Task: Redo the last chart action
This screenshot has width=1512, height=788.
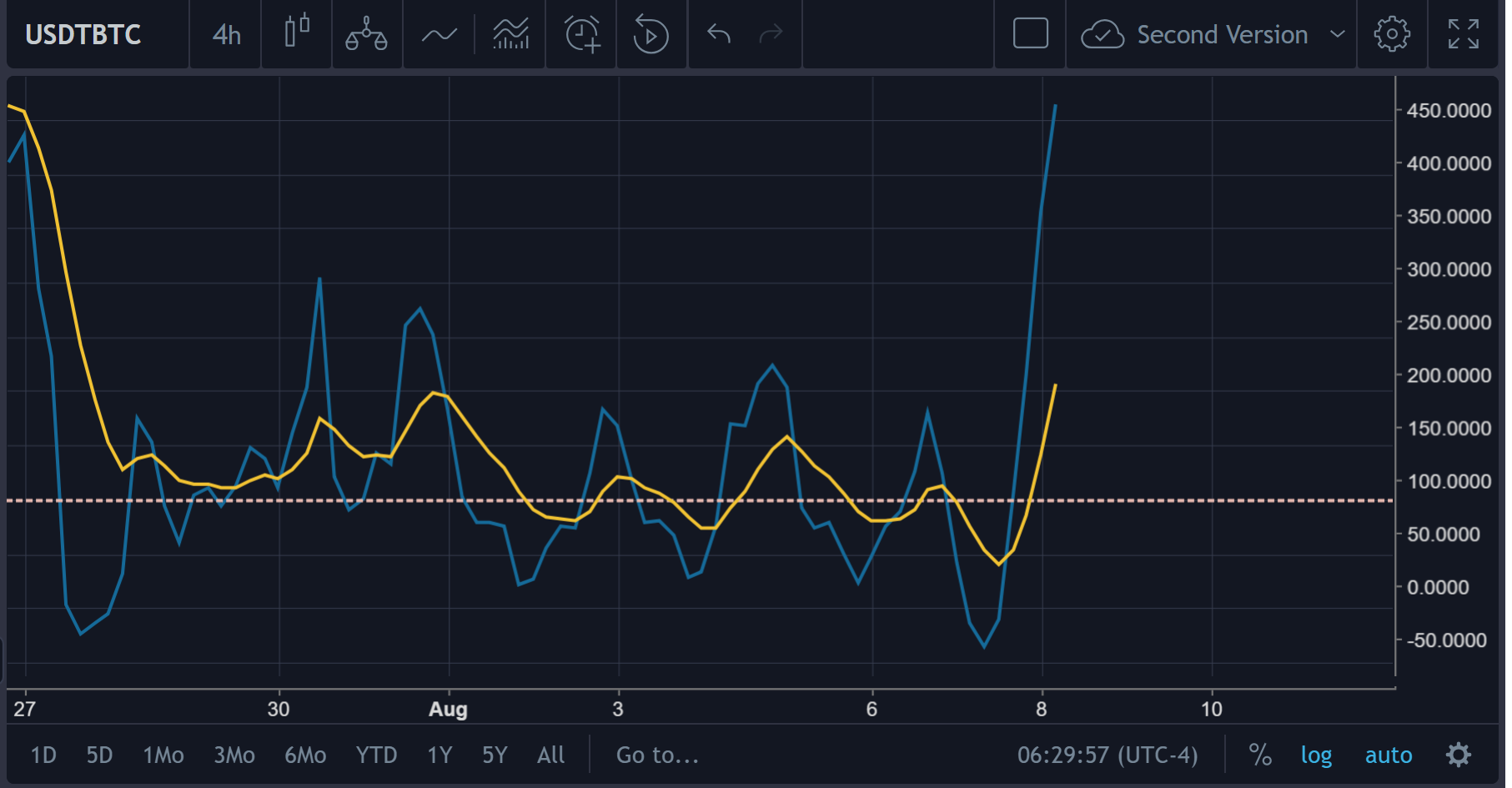Action: point(771,34)
